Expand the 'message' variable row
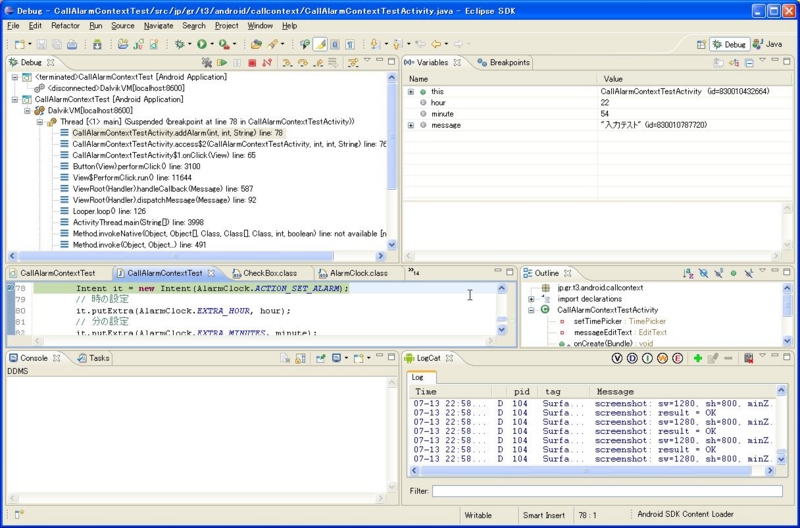This screenshot has width=800, height=528. point(411,125)
